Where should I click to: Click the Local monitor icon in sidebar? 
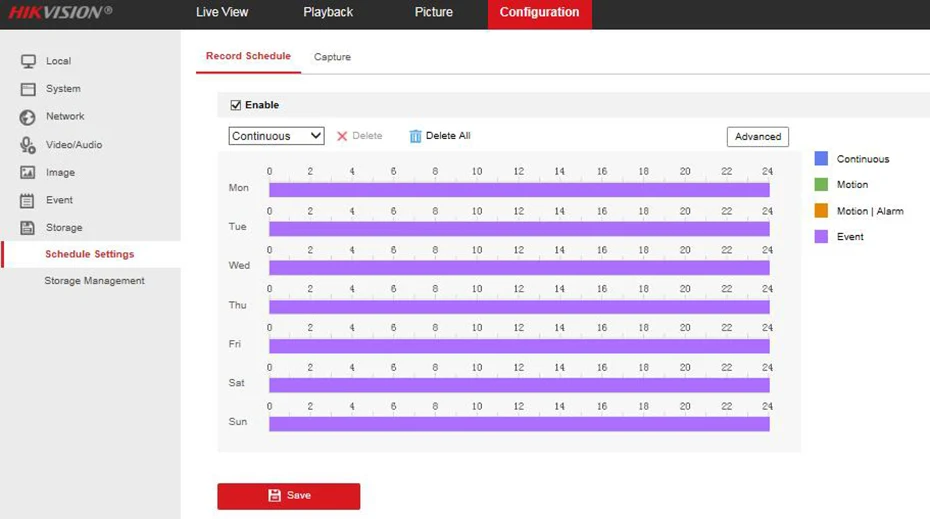[28, 61]
